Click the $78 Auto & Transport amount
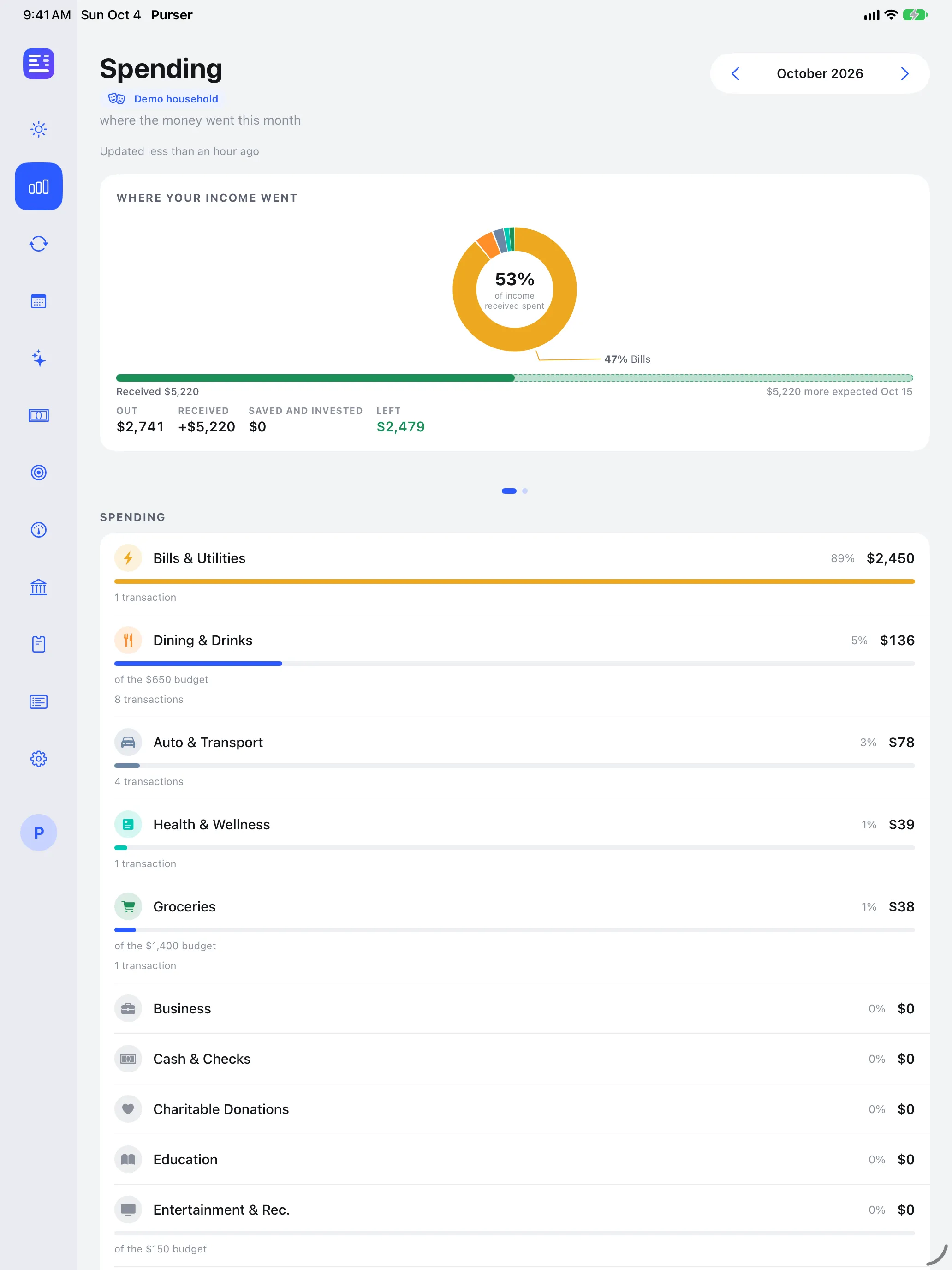The width and height of the screenshot is (952, 1270). click(x=902, y=743)
